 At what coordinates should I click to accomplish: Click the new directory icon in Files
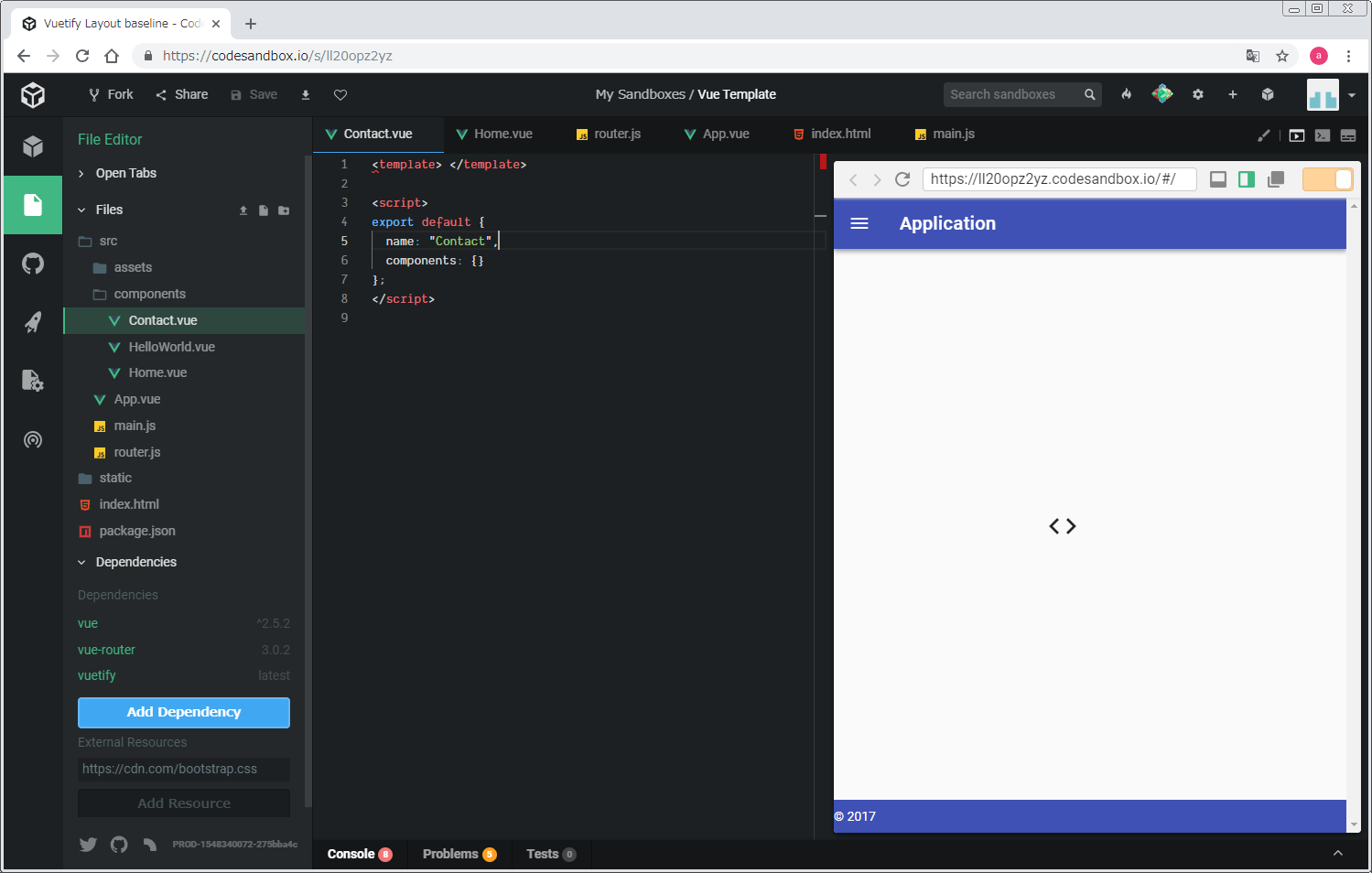click(284, 210)
